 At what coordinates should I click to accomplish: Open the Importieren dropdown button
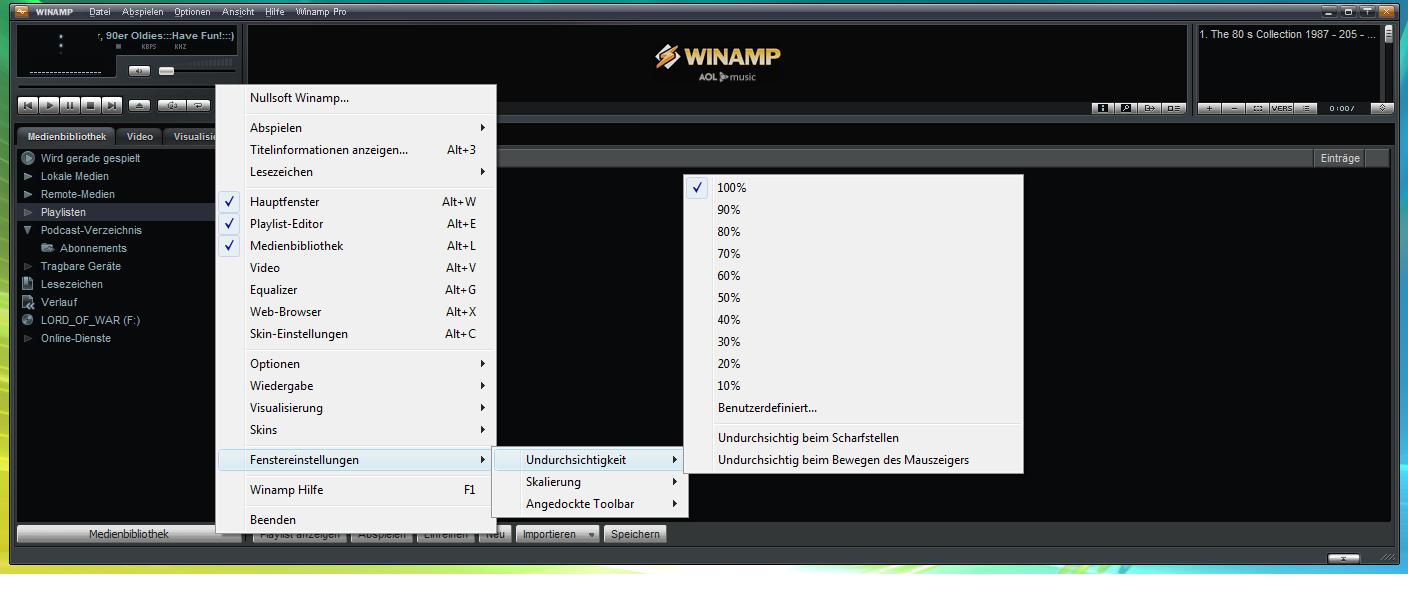(x=558, y=534)
